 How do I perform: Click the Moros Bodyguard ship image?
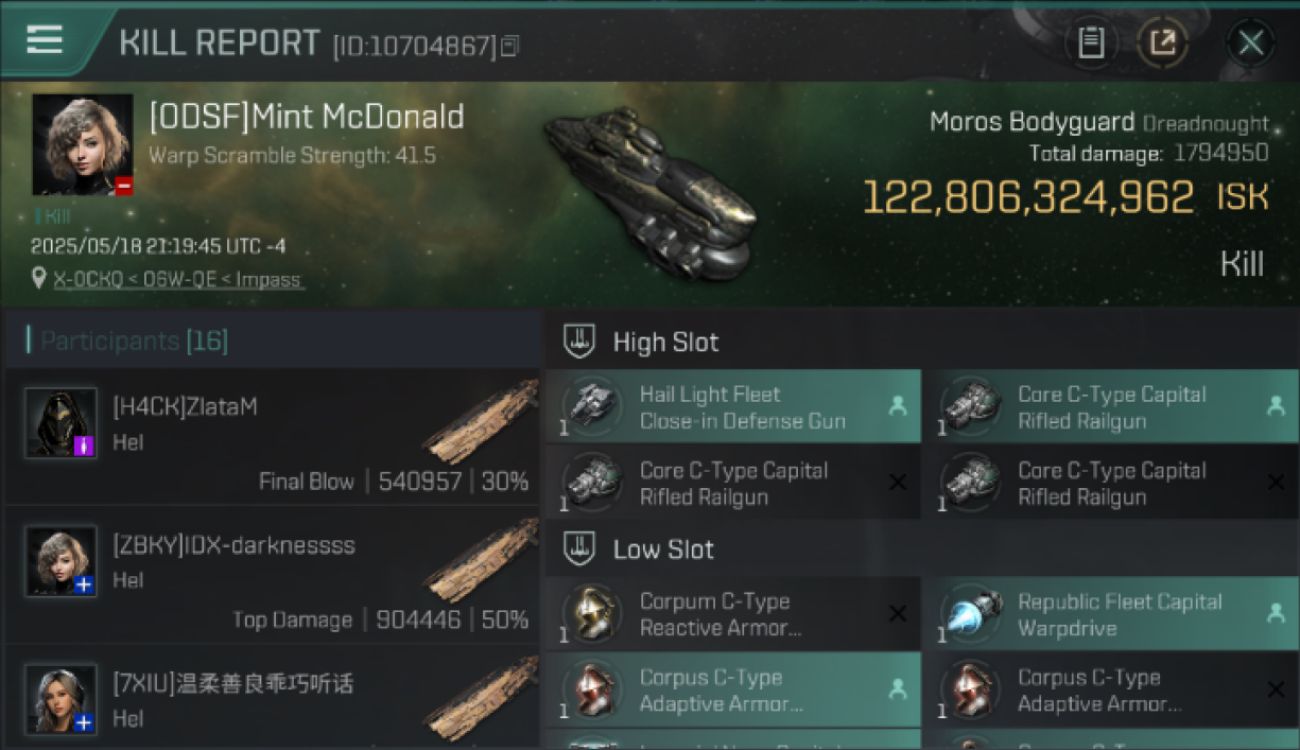648,193
